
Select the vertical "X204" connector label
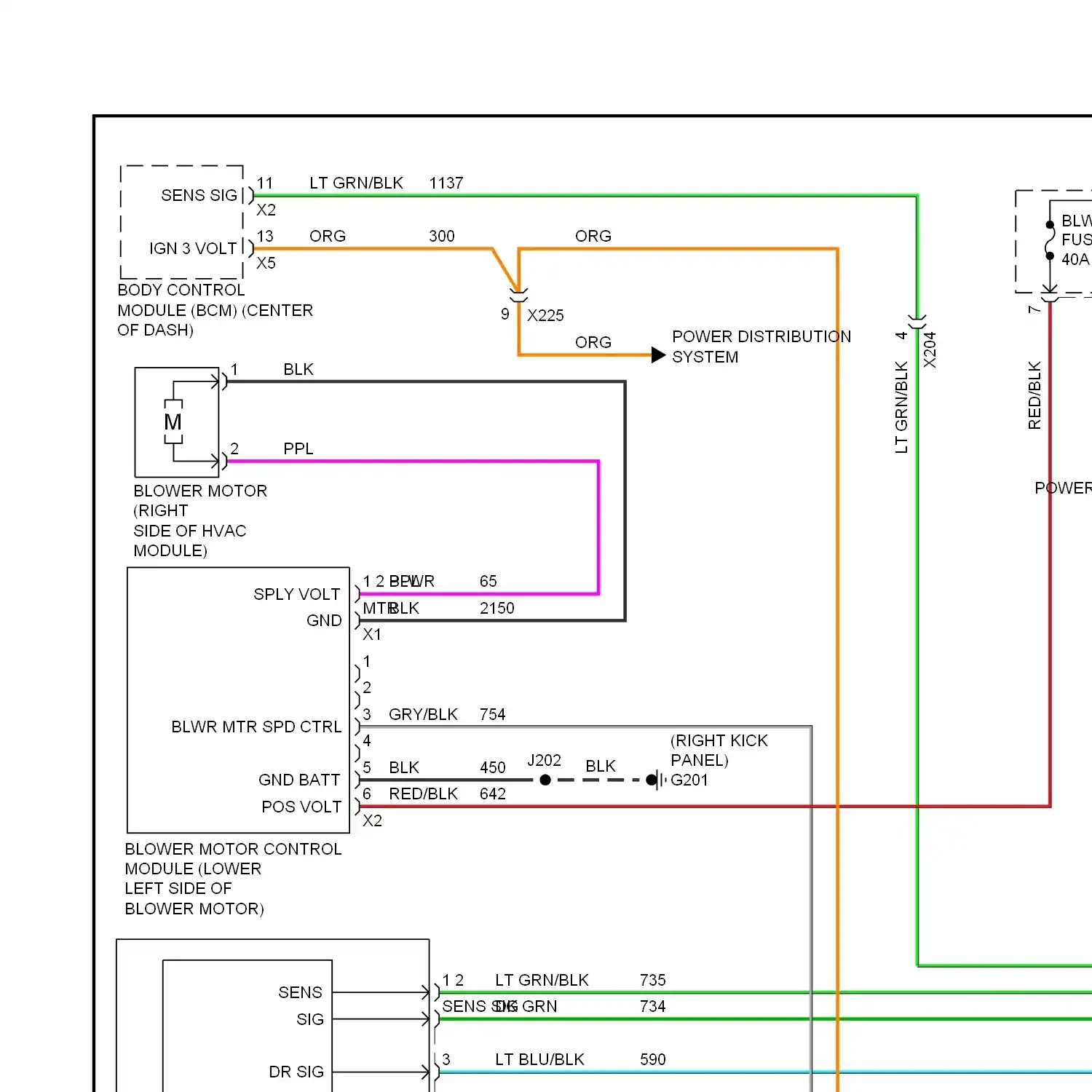pyautogui.click(x=930, y=349)
